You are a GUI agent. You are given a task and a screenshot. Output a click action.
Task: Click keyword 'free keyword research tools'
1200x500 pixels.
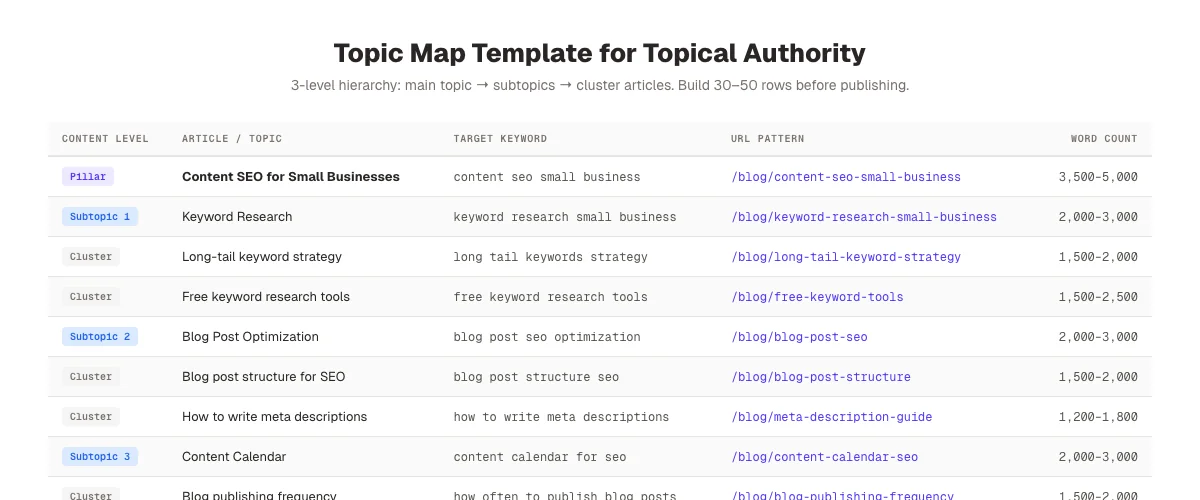pyautogui.click(x=550, y=297)
